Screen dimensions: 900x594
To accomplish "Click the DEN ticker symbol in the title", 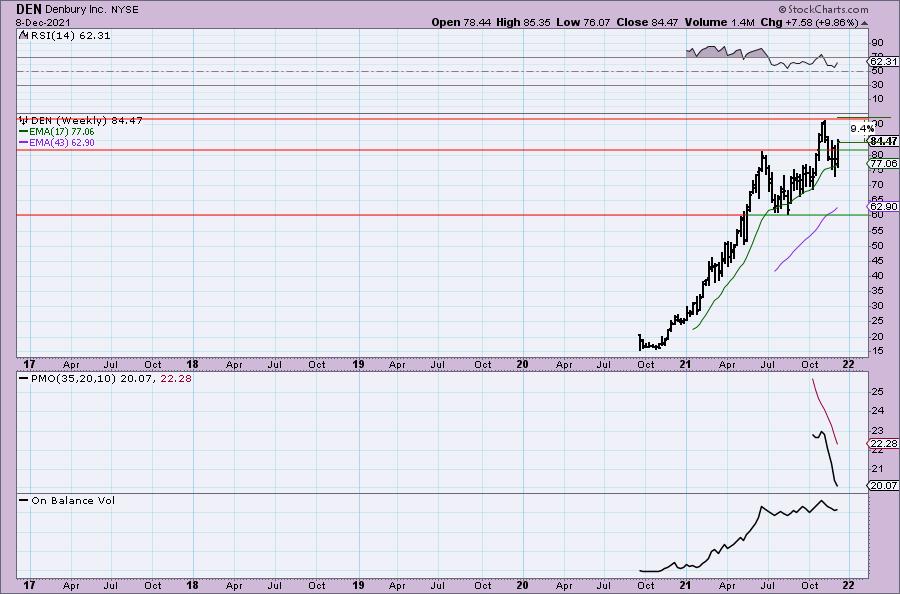I will pos(29,9).
